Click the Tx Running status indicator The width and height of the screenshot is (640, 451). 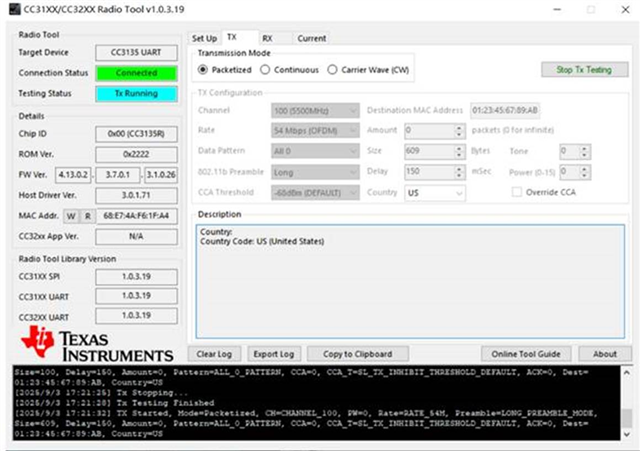pos(136,93)
